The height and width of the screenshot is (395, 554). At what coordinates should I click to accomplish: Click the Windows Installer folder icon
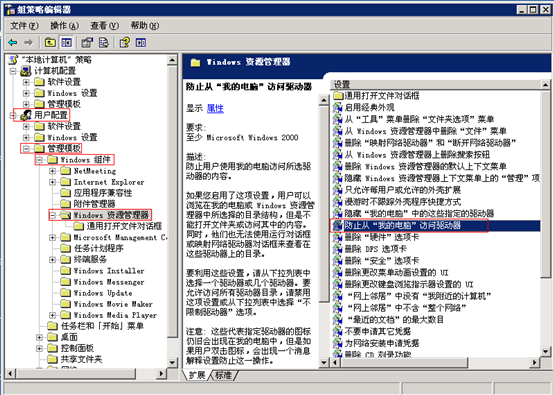tap(65, 271)
